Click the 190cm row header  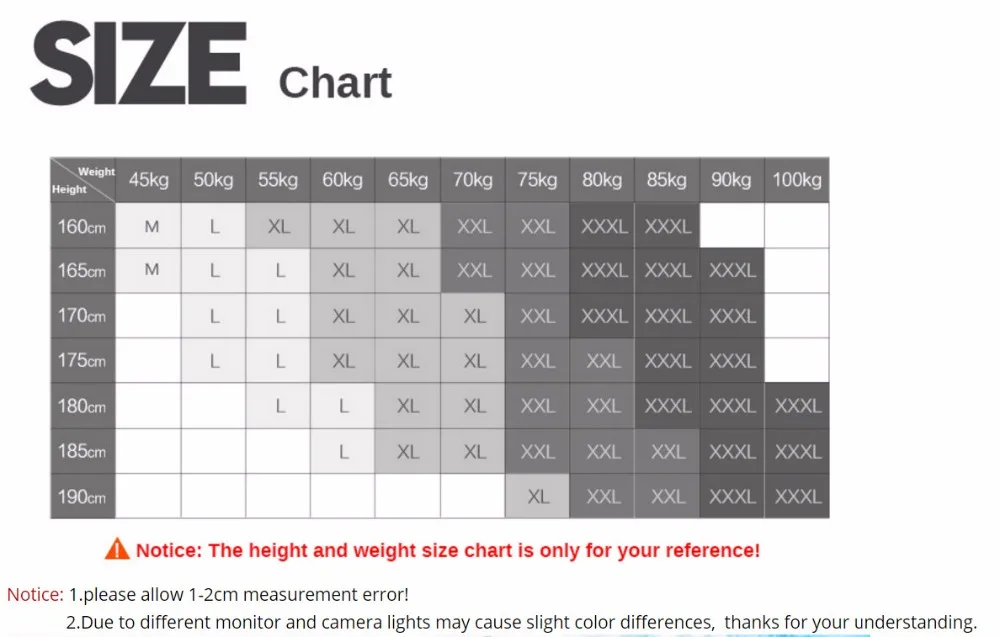pos(83,496)
